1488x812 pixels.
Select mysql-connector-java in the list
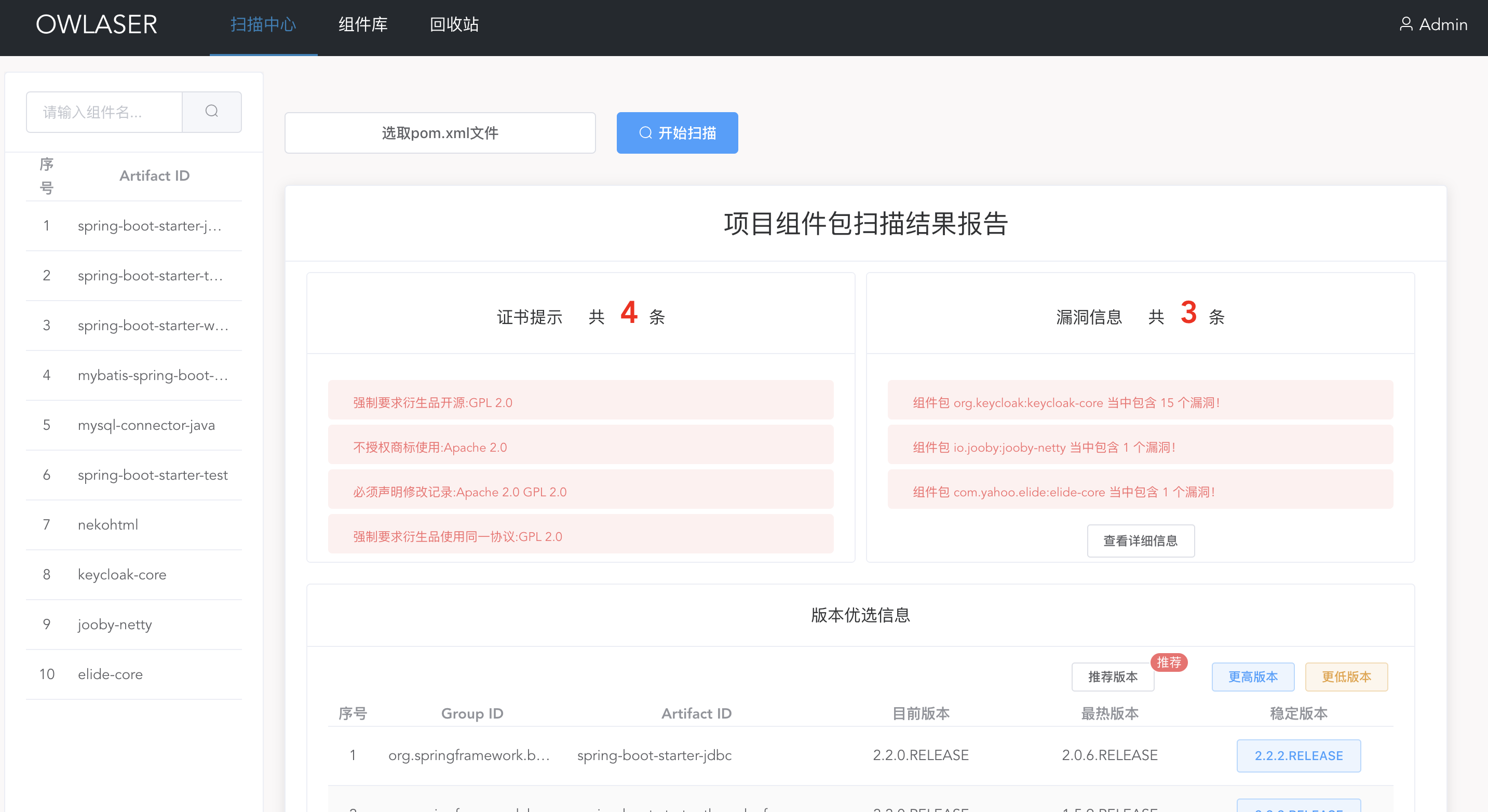[x=146, y=425]
